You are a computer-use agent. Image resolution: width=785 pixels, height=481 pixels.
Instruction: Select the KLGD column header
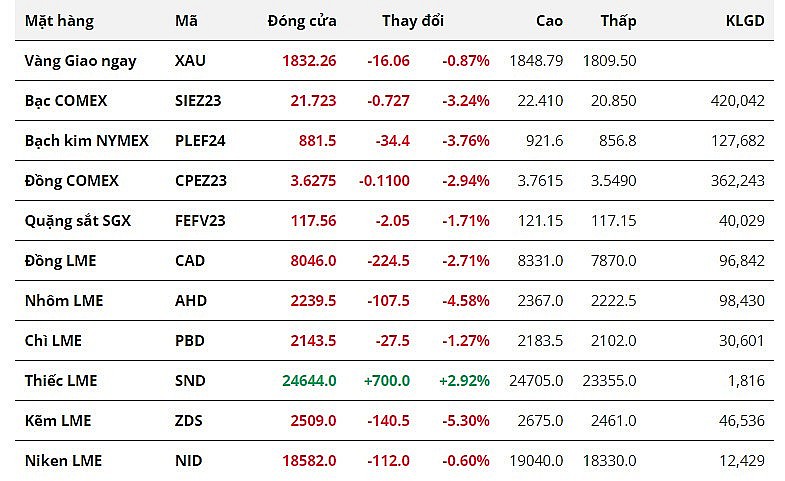tap(744, 20)
